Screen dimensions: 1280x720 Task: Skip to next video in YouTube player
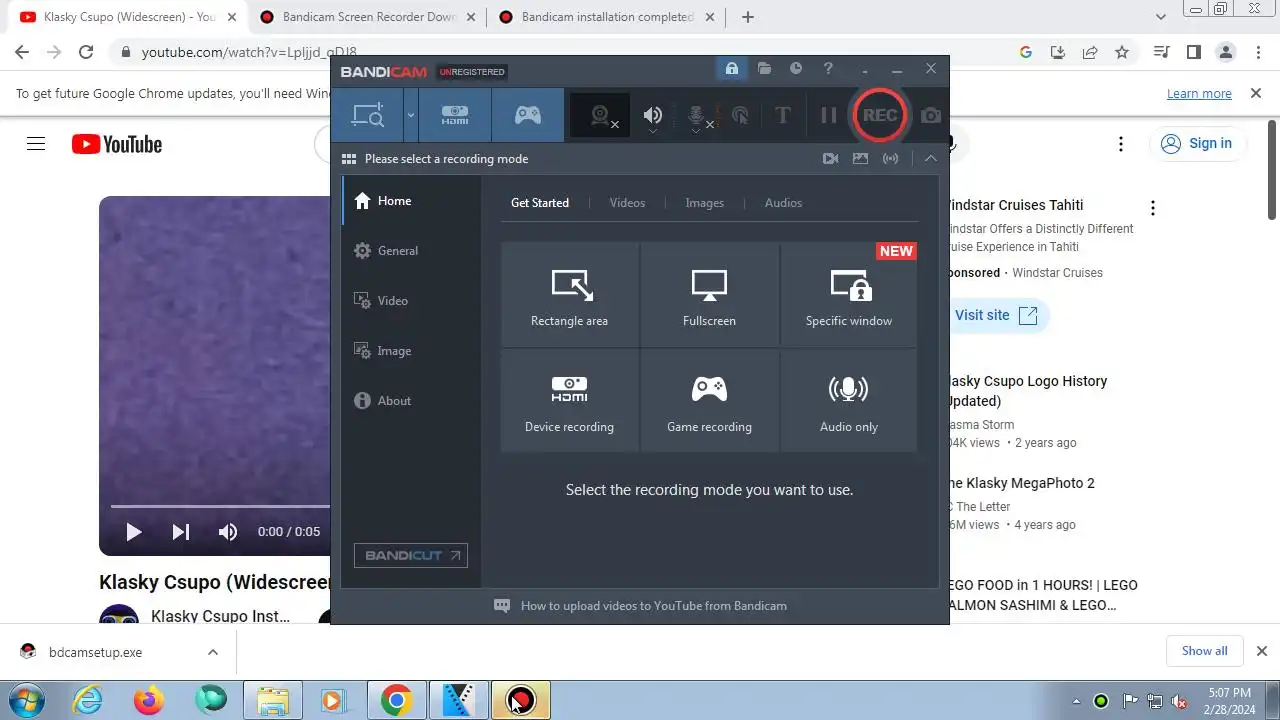[181, 532]
